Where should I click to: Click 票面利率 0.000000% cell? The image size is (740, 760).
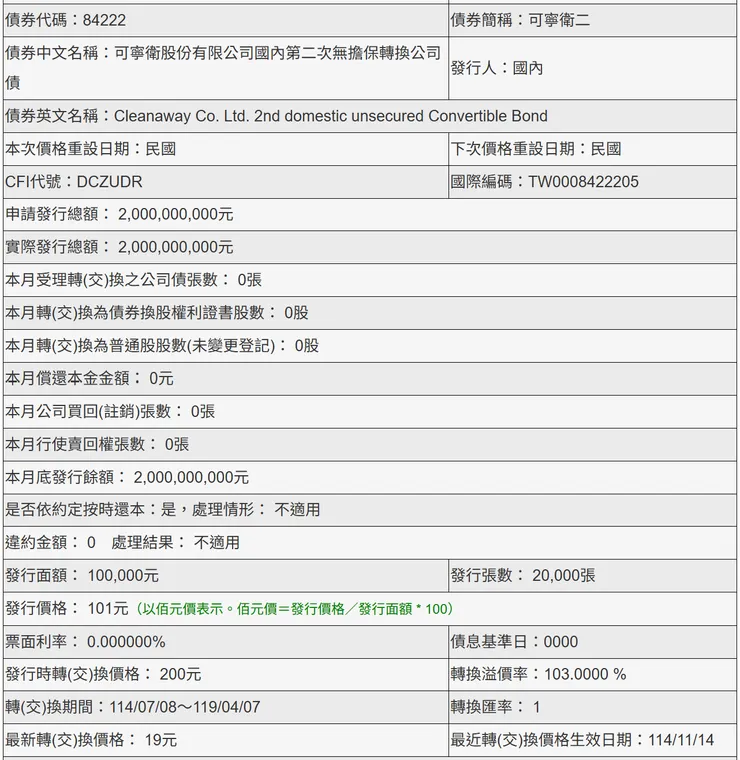226,642
